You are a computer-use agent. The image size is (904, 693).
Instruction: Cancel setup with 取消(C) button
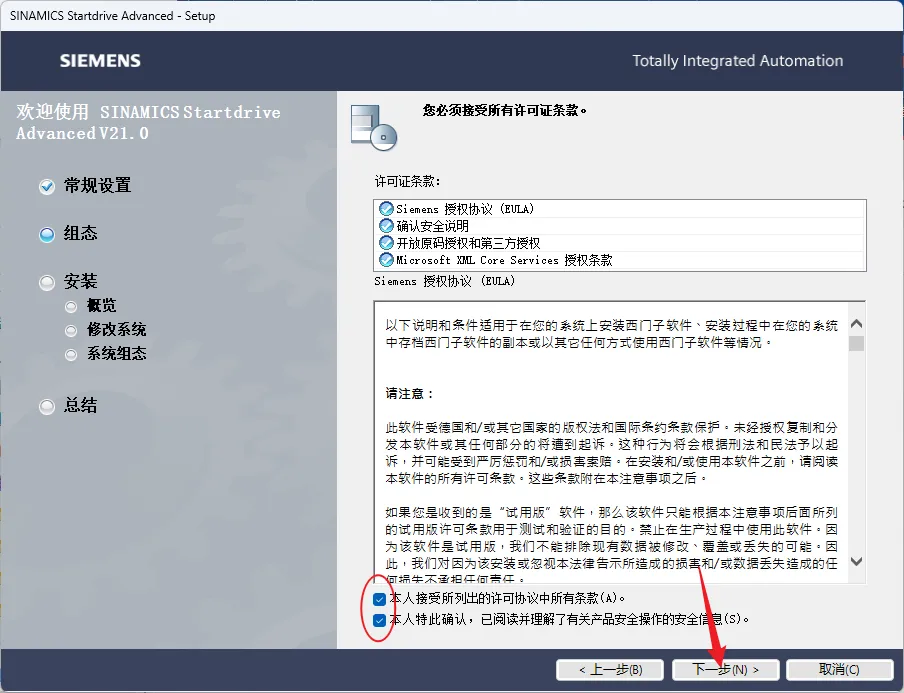coord(839,669)
